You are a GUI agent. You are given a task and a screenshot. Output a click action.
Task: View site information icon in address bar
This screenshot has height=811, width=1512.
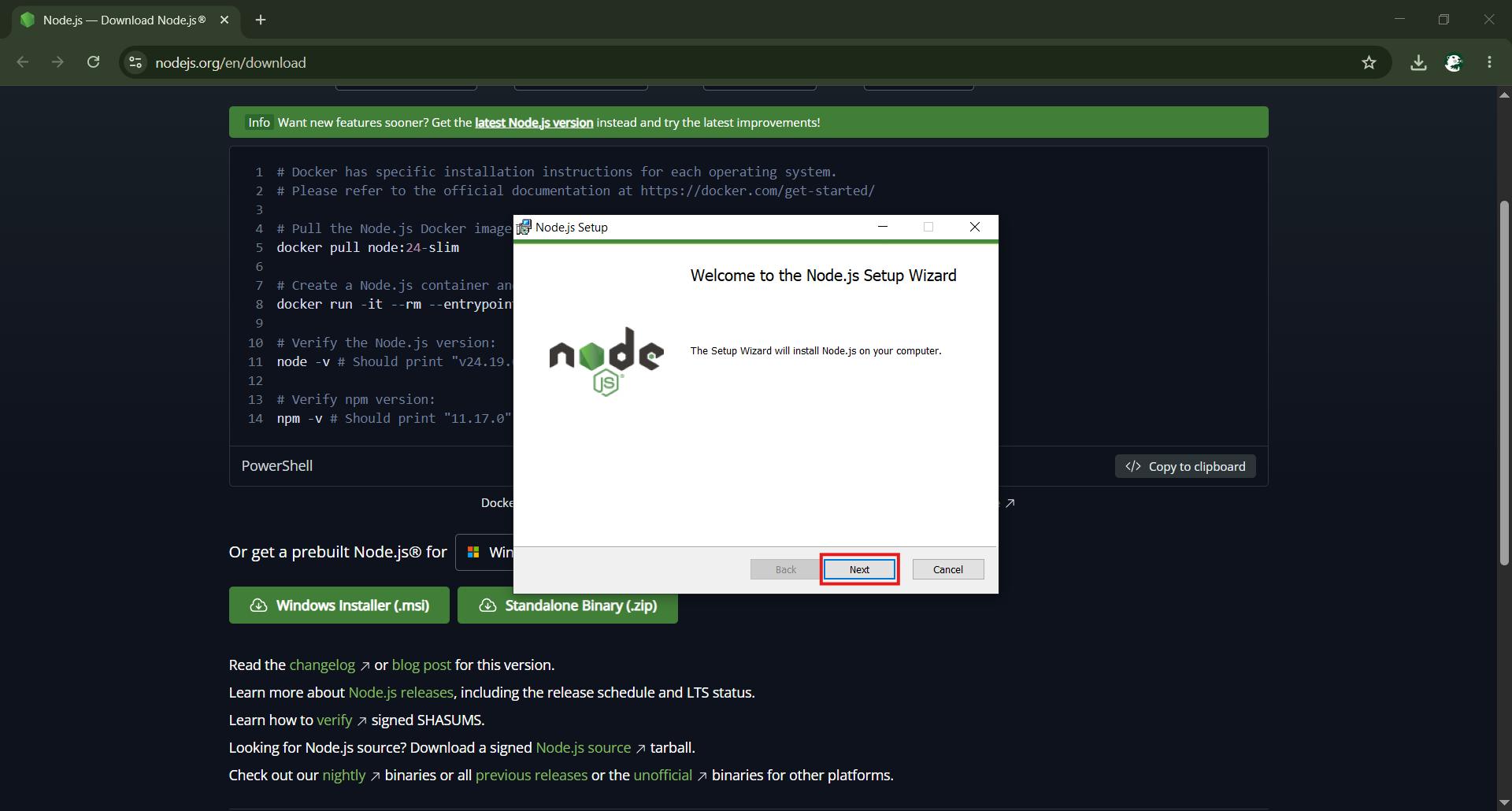135,62
